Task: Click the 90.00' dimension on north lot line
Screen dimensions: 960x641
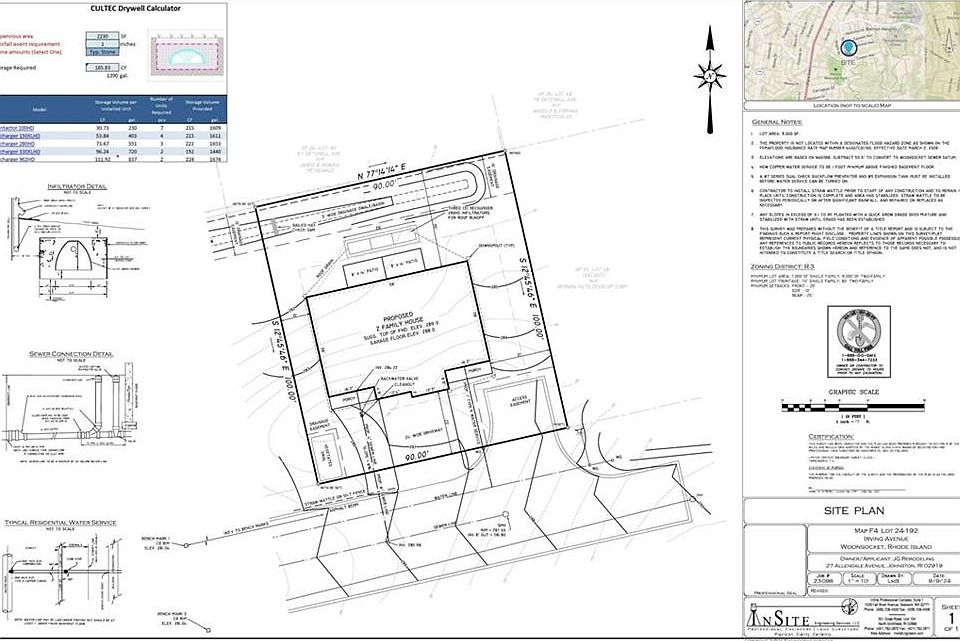Action: (x=386, y=186)
